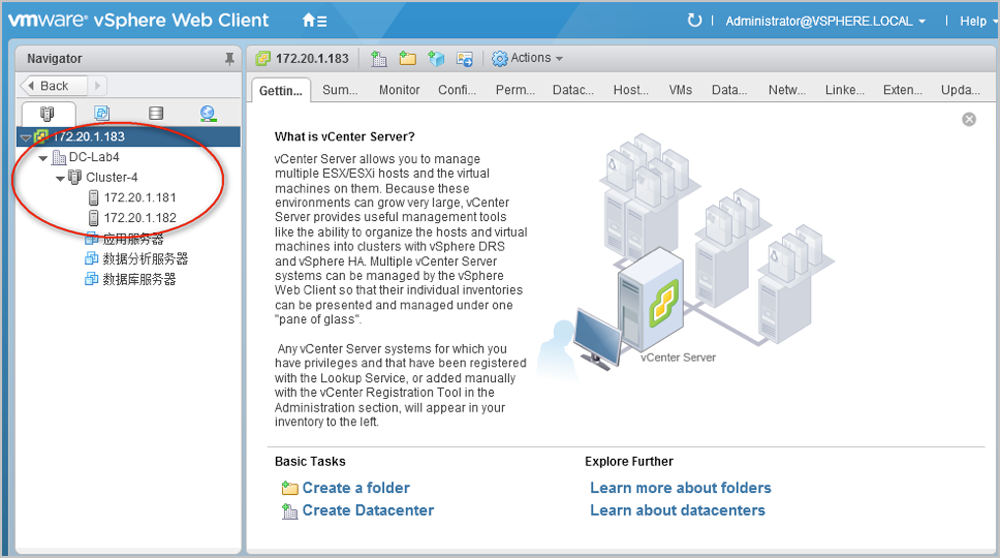Switch to the Monitor tab
1000x558 pixels.
tap(399, 90)
